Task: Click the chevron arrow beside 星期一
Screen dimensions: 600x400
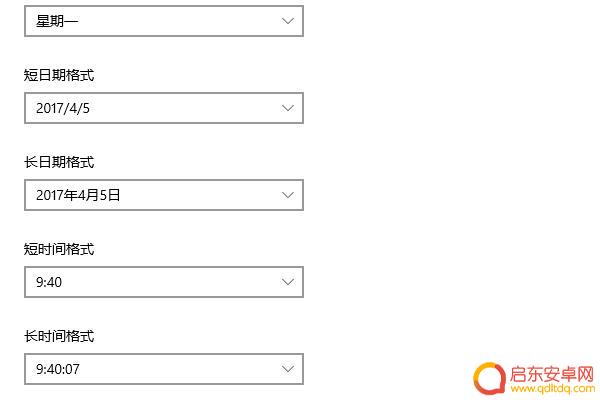Action: [288, 21]
